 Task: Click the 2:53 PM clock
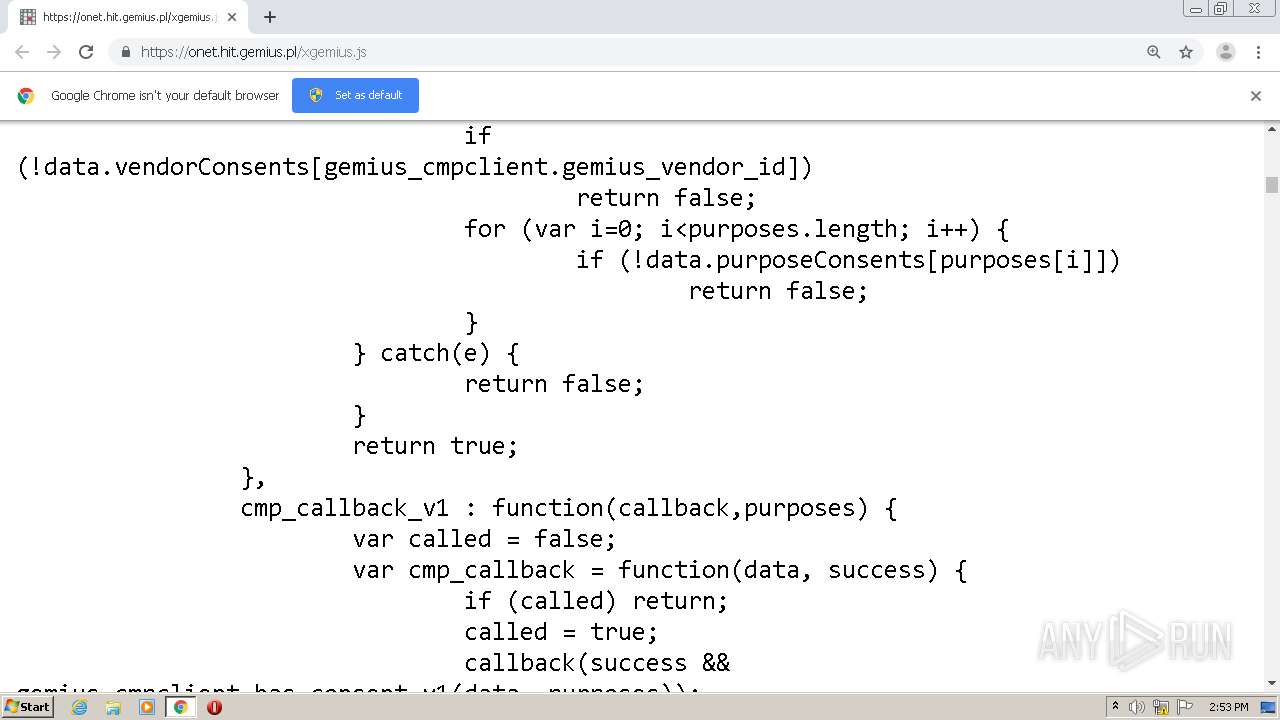pyautogui.click(x=1228, y=707)
